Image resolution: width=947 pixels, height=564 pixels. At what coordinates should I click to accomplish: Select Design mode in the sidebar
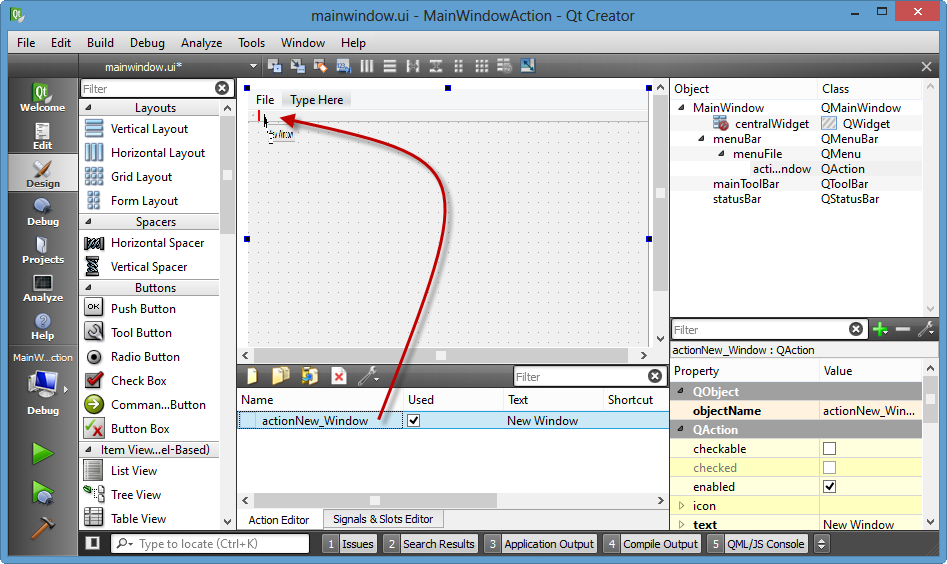(42, 174)
